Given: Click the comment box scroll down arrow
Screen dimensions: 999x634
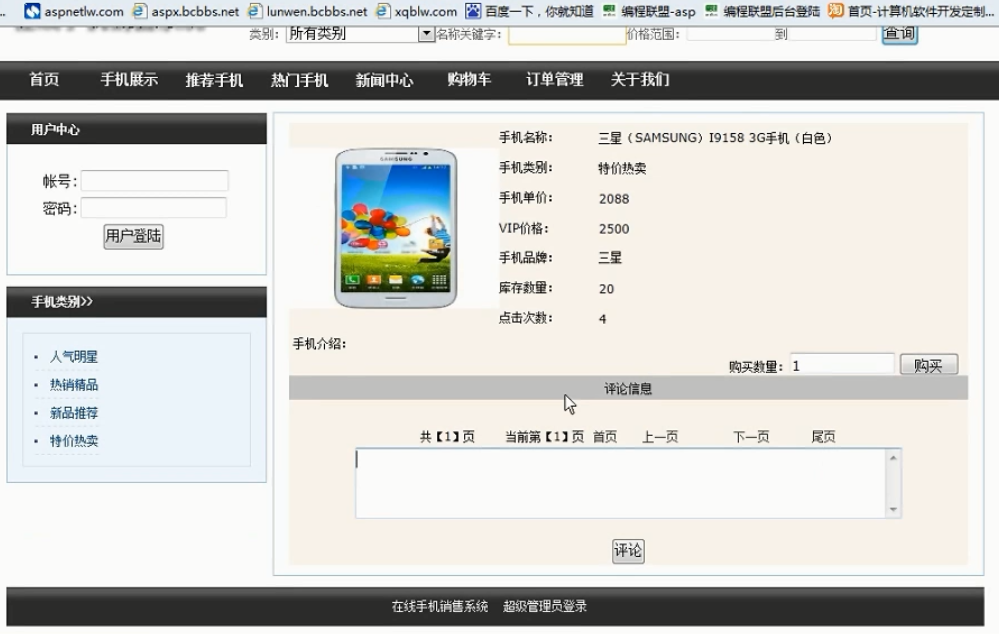Looking at the screenshot, I should coord(893,508).
